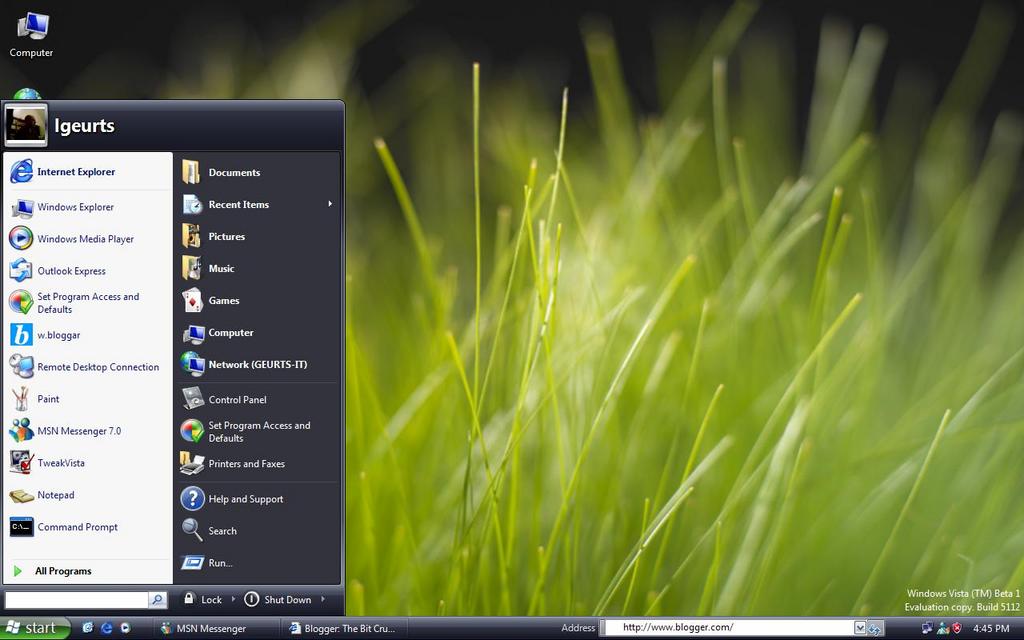This screenshot has height=640, width=1024.
Task: Click MSN Messenger tray icon
Action: (x=943, y=628)
